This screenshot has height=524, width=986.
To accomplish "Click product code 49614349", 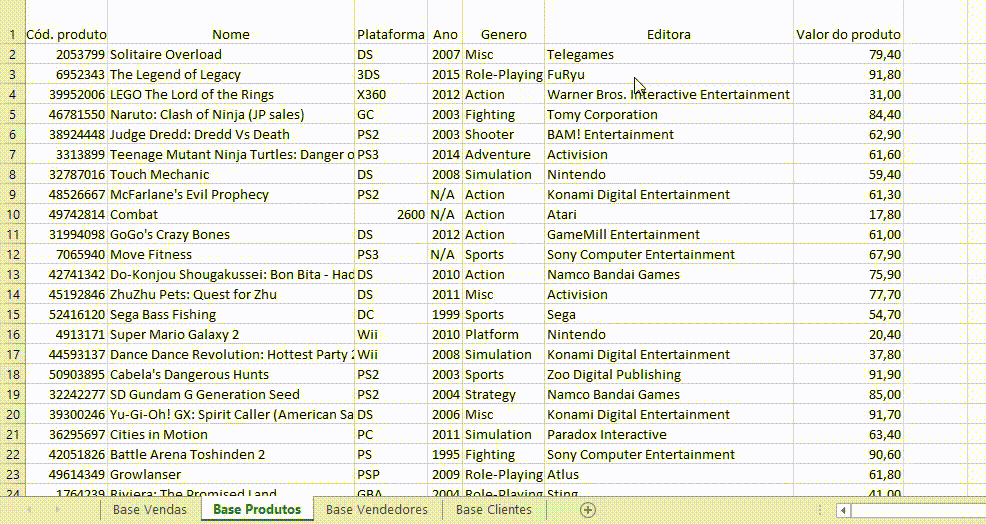I will (x=66, y=475).
